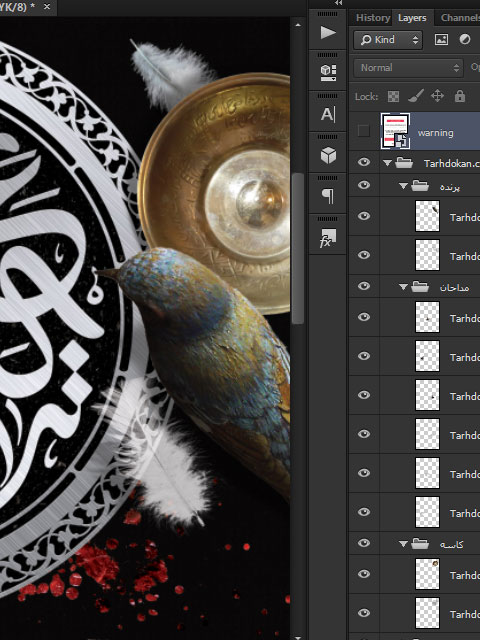This screenshot has height=640, width=480.
Task: Collapse the پرنده group
Action: pyautogui.click(x=403, y=186)
